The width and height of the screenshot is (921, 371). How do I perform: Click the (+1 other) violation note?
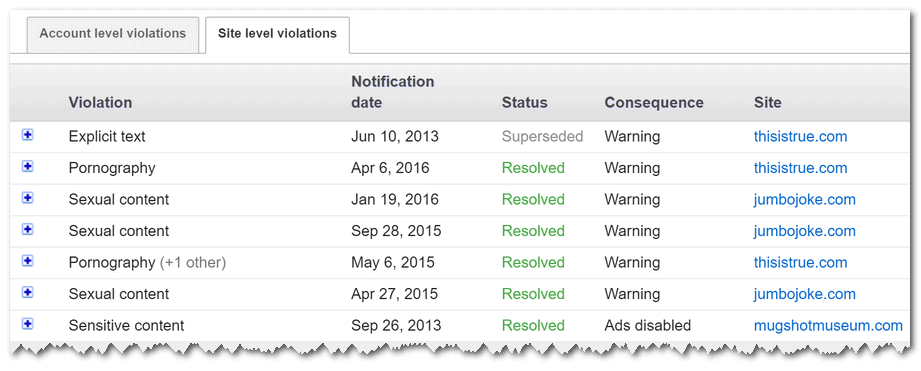click(193, 263)
